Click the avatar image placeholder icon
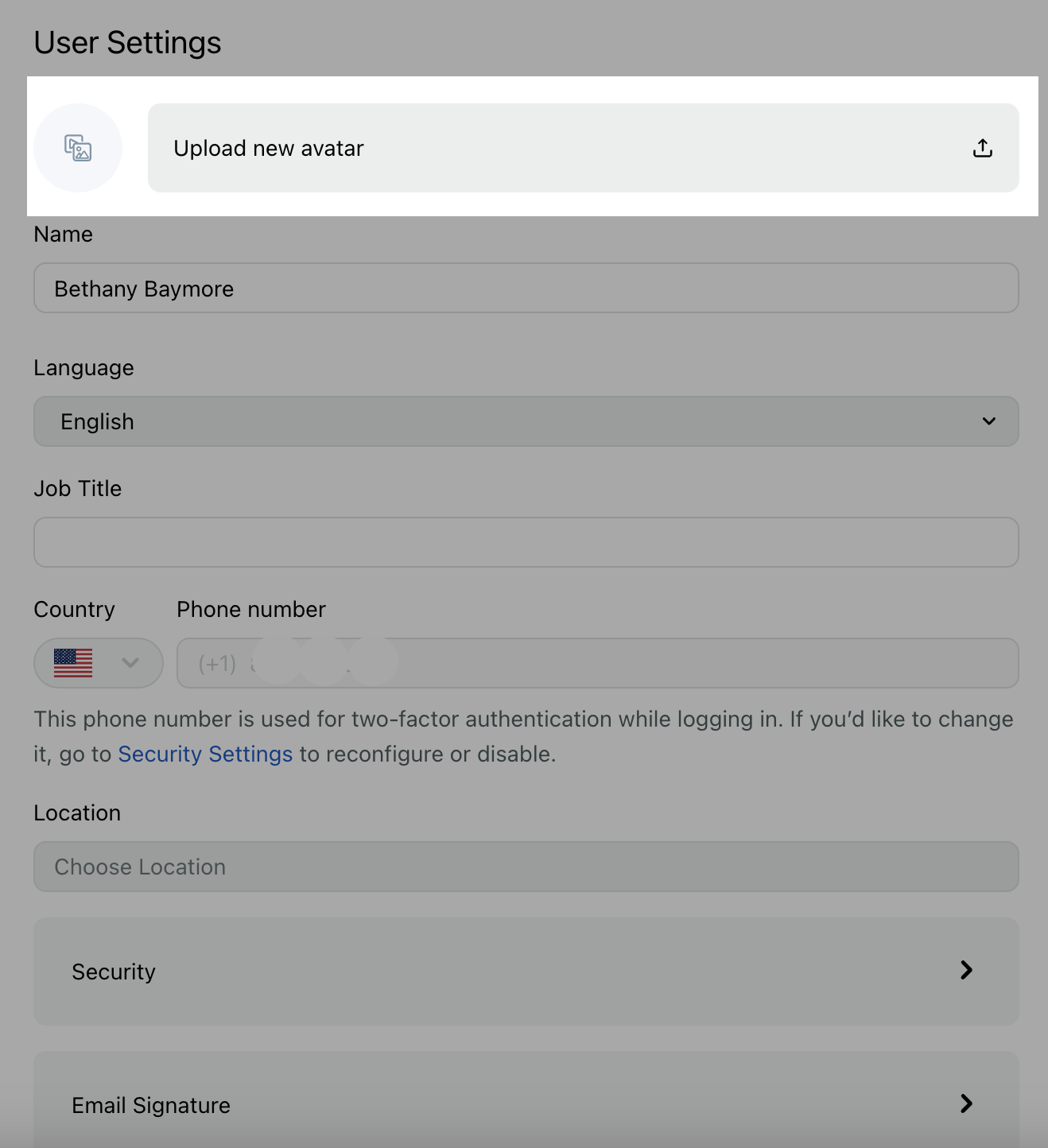 pos(78,148)
